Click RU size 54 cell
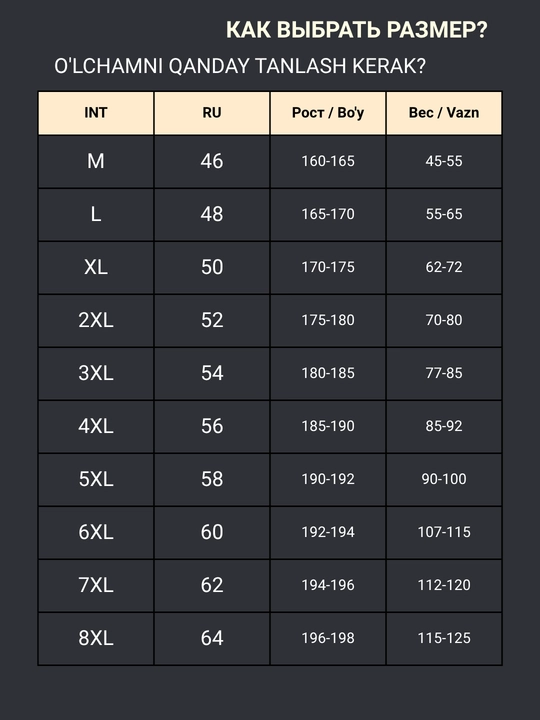Screen dimensions: 540x720 [x=212, y=373]
